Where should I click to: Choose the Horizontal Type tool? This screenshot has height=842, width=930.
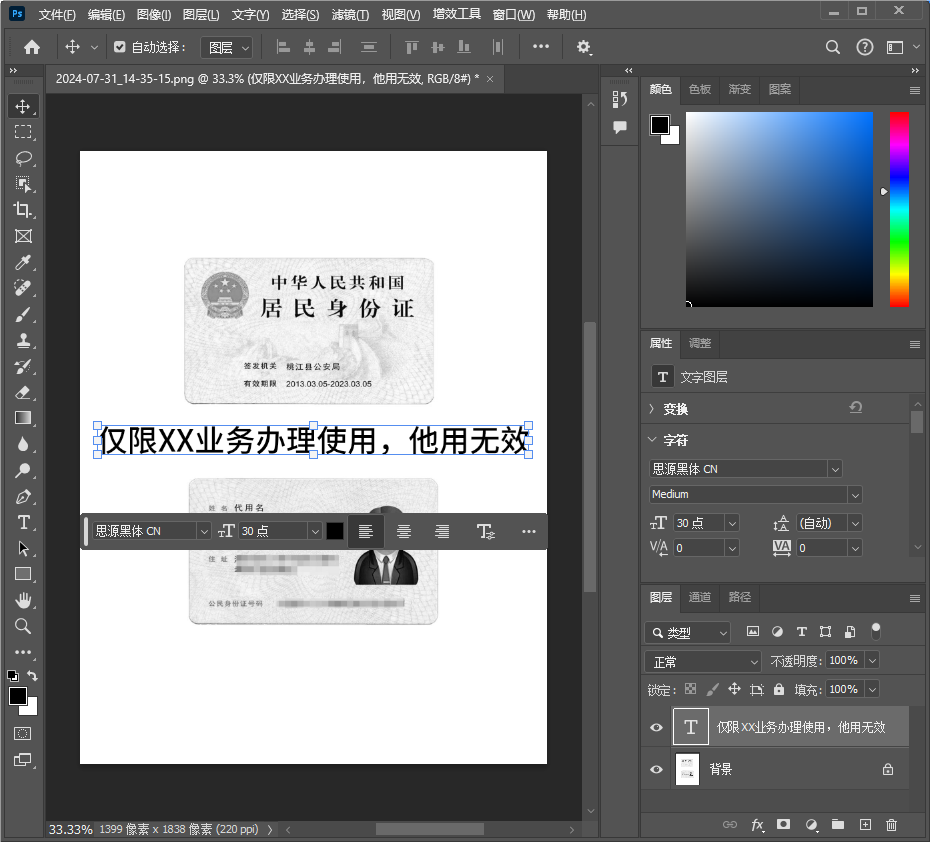[x=22, y=522]
